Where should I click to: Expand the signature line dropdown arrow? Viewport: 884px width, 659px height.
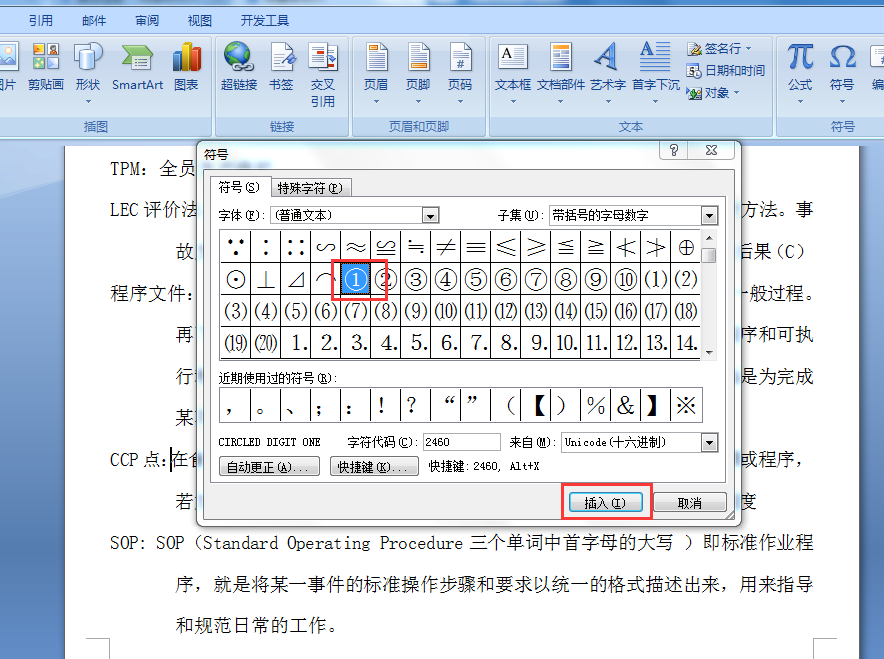[749, 49]
